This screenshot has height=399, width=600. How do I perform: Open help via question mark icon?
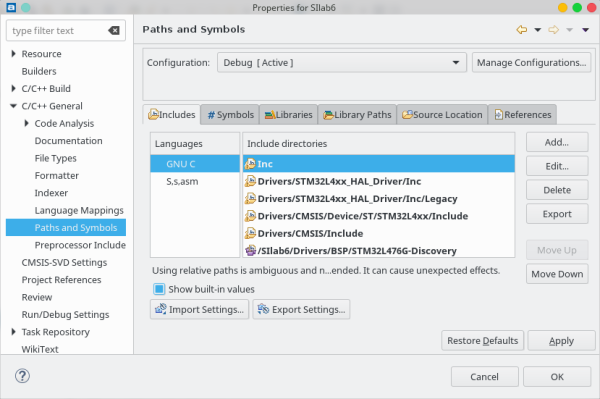click(22, 376)
